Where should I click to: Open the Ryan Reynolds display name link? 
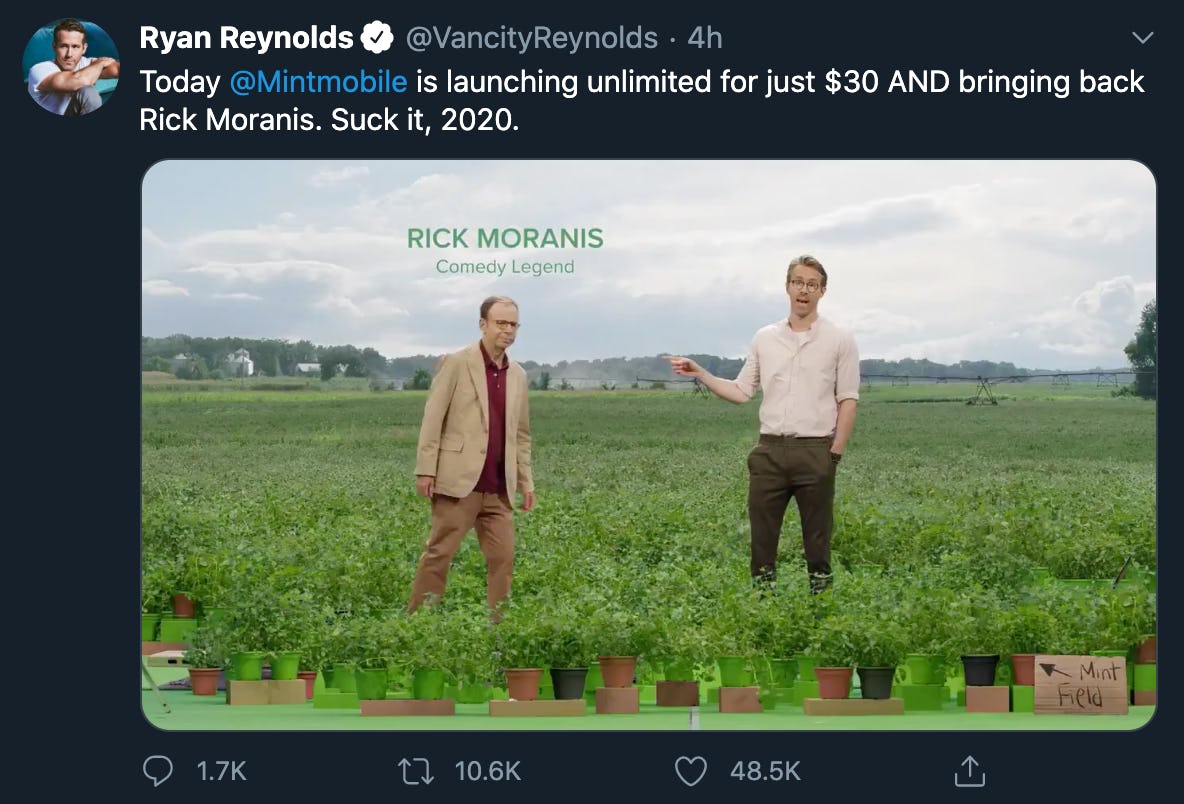(x=246, y=39)
